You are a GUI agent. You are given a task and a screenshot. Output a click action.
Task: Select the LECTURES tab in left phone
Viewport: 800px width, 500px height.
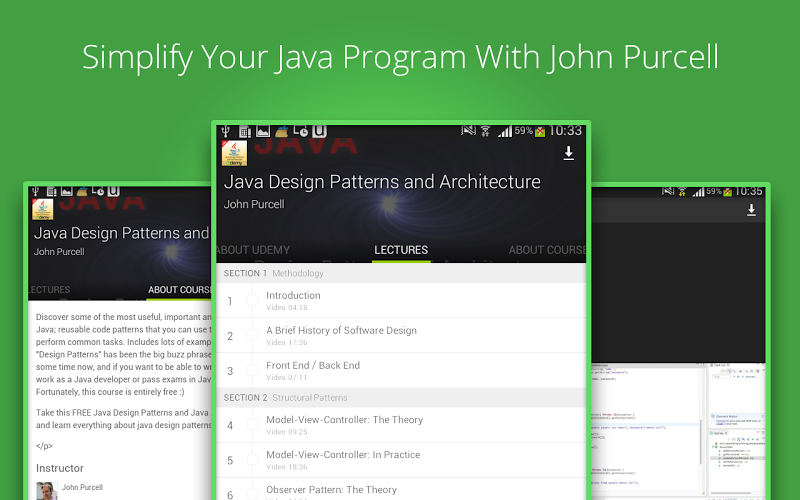tap(49, 290)
